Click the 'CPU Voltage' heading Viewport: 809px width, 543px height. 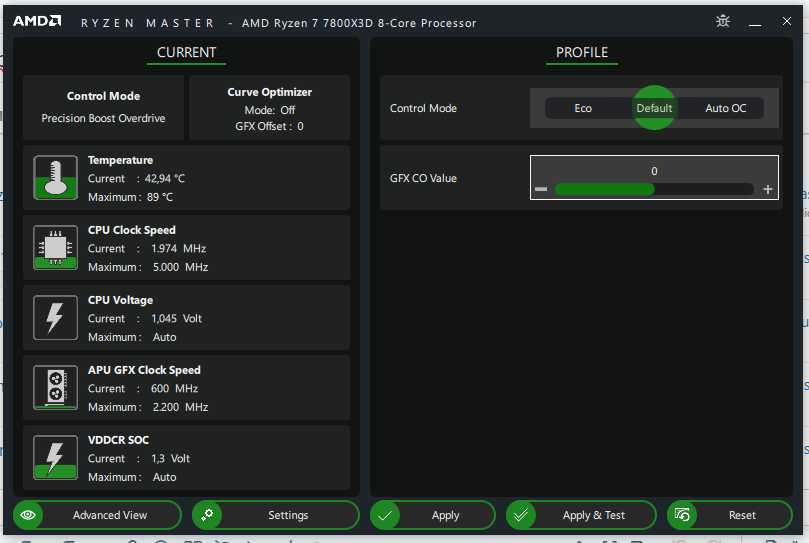(x=120, y=300)
